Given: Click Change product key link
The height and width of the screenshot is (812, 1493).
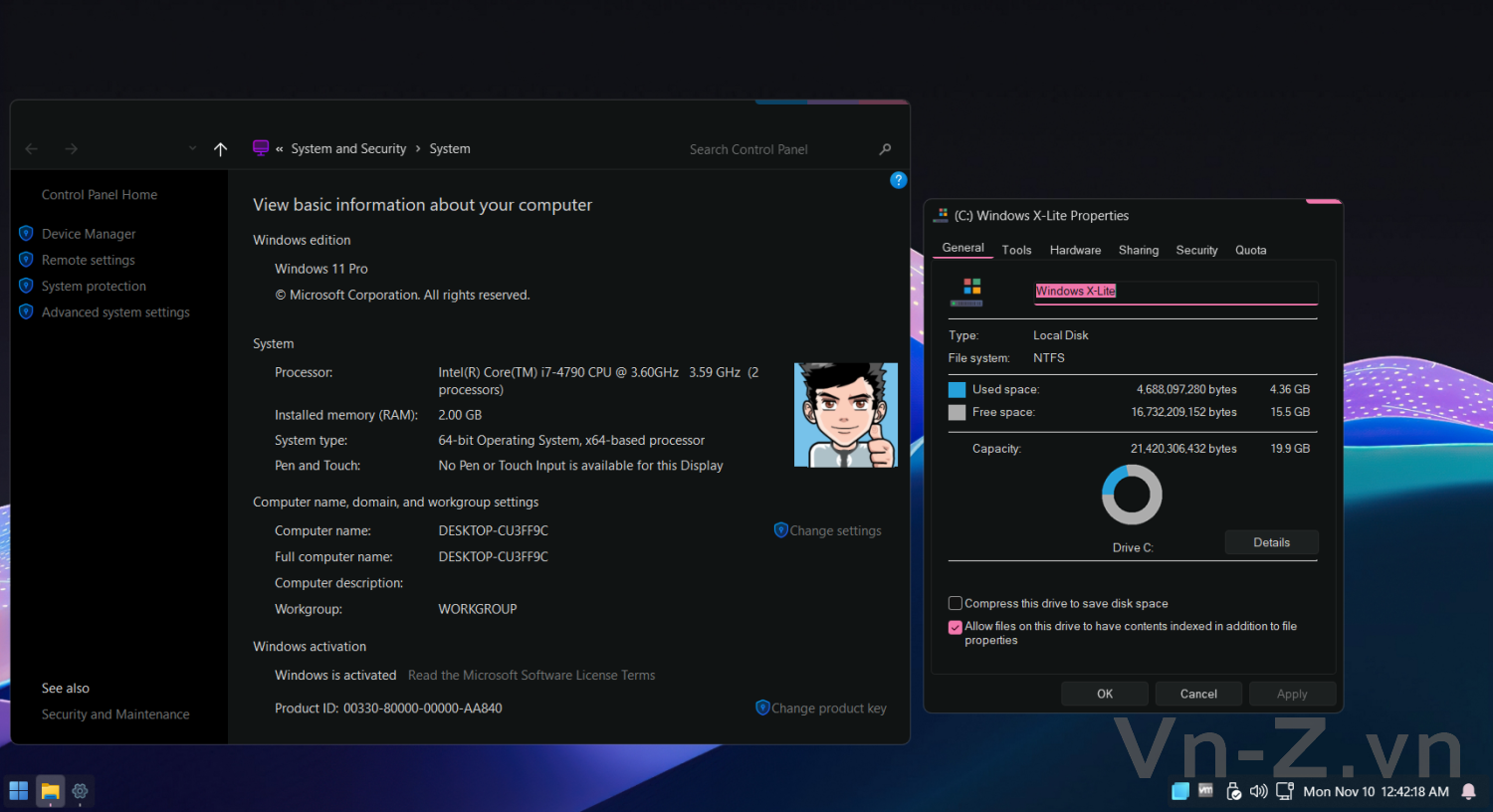Looking at the screenshot, I should tap(828, 709).
